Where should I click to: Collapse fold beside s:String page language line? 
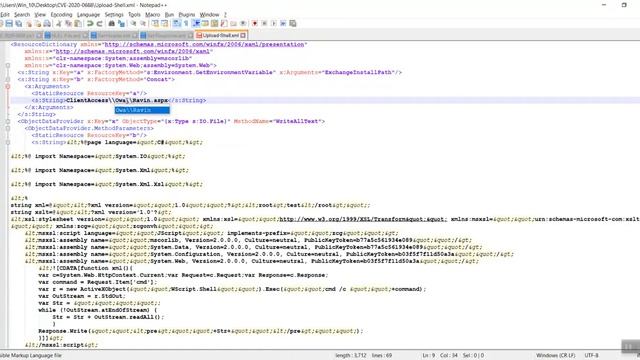tap(8, 142)
